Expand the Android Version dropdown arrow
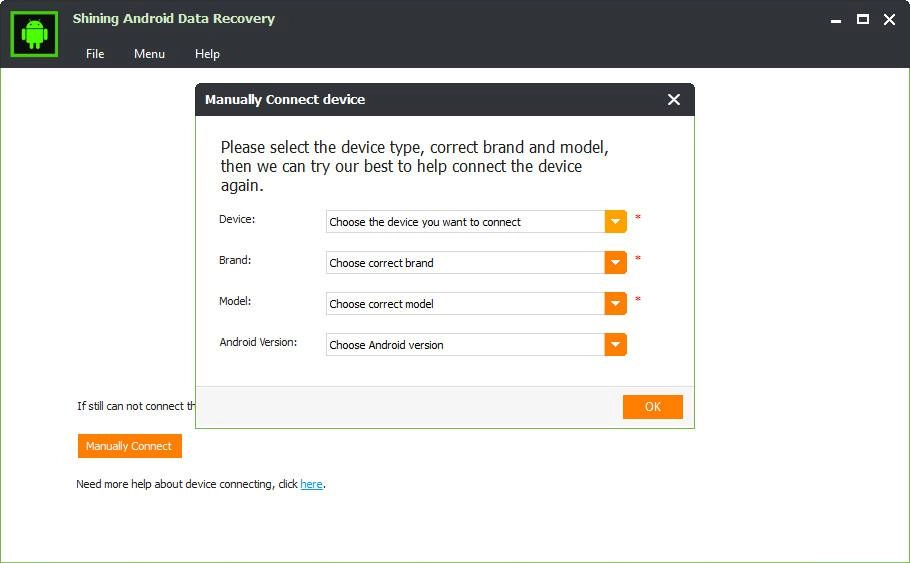Image resolution: width=910 pixels, height=563 pixels. [615, 345]
